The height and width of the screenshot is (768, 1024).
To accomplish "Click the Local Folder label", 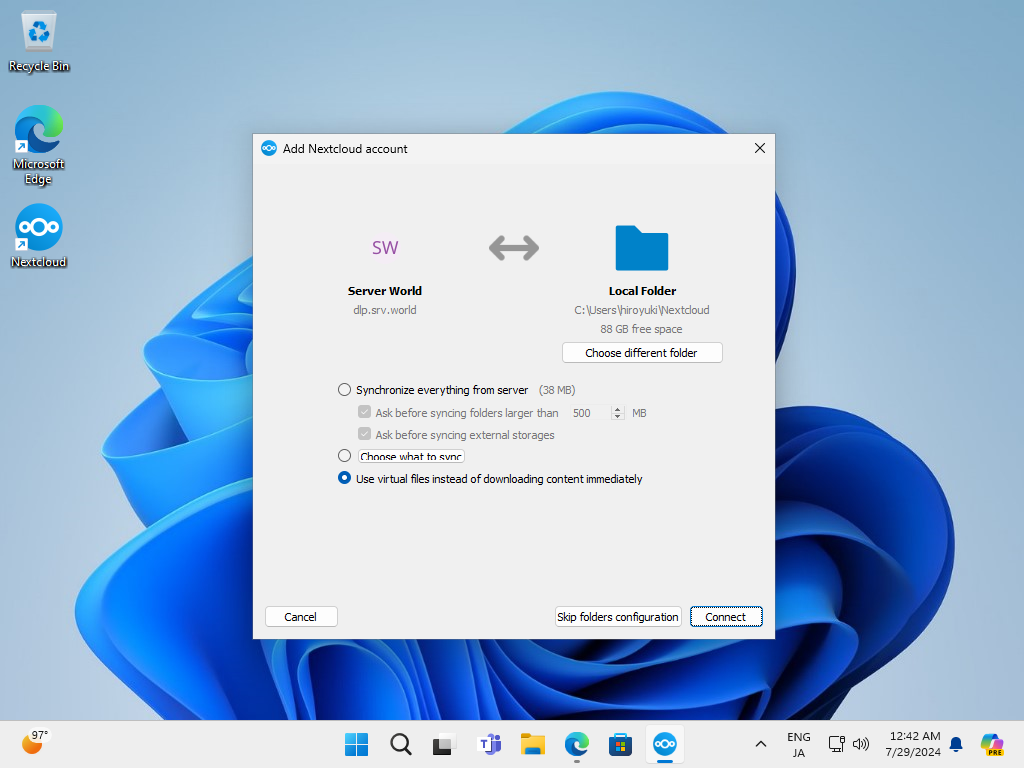I will [x=642, y=291].
